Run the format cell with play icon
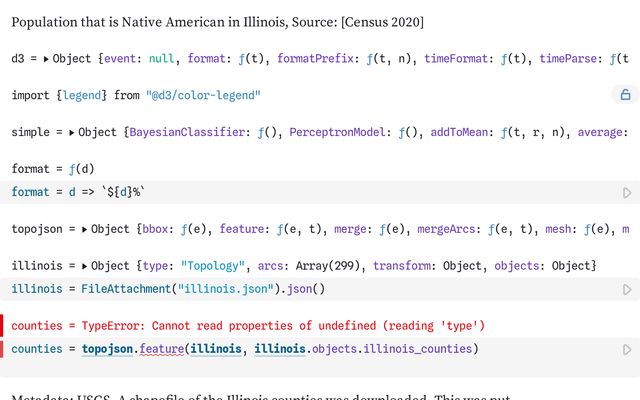Screen dimensions: 640x400 pos(627,192)
